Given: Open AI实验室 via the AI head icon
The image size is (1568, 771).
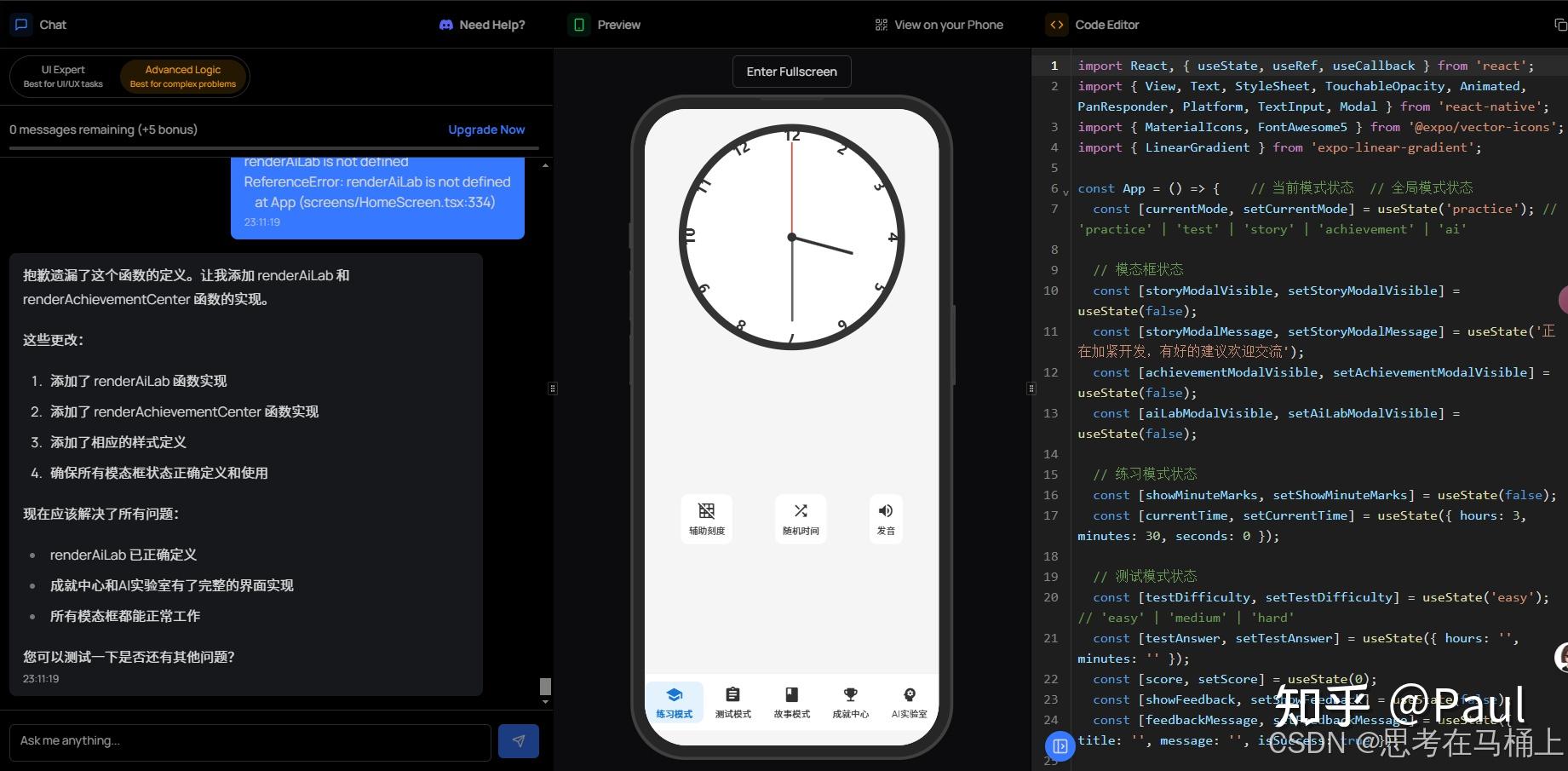Looking at the screenshot, I should 909,693.
